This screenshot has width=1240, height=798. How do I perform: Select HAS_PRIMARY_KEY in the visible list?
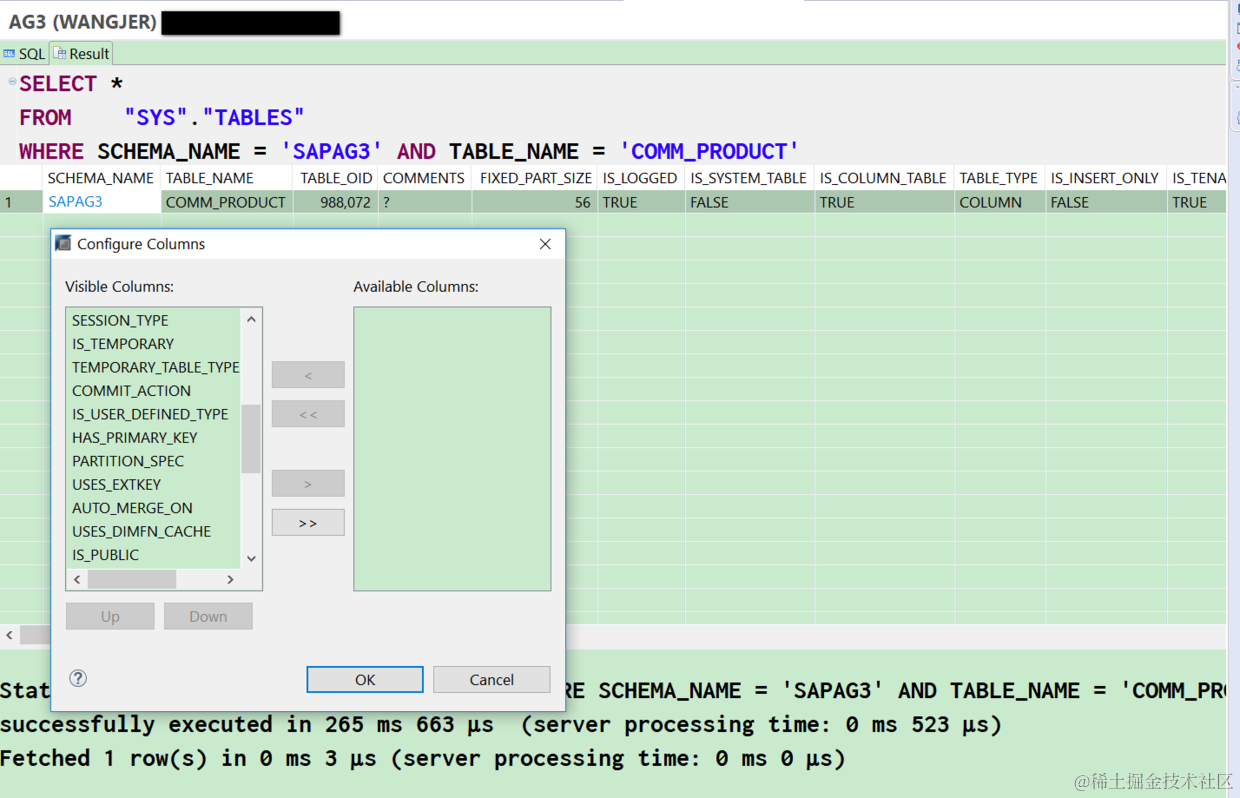coord(135,437)
